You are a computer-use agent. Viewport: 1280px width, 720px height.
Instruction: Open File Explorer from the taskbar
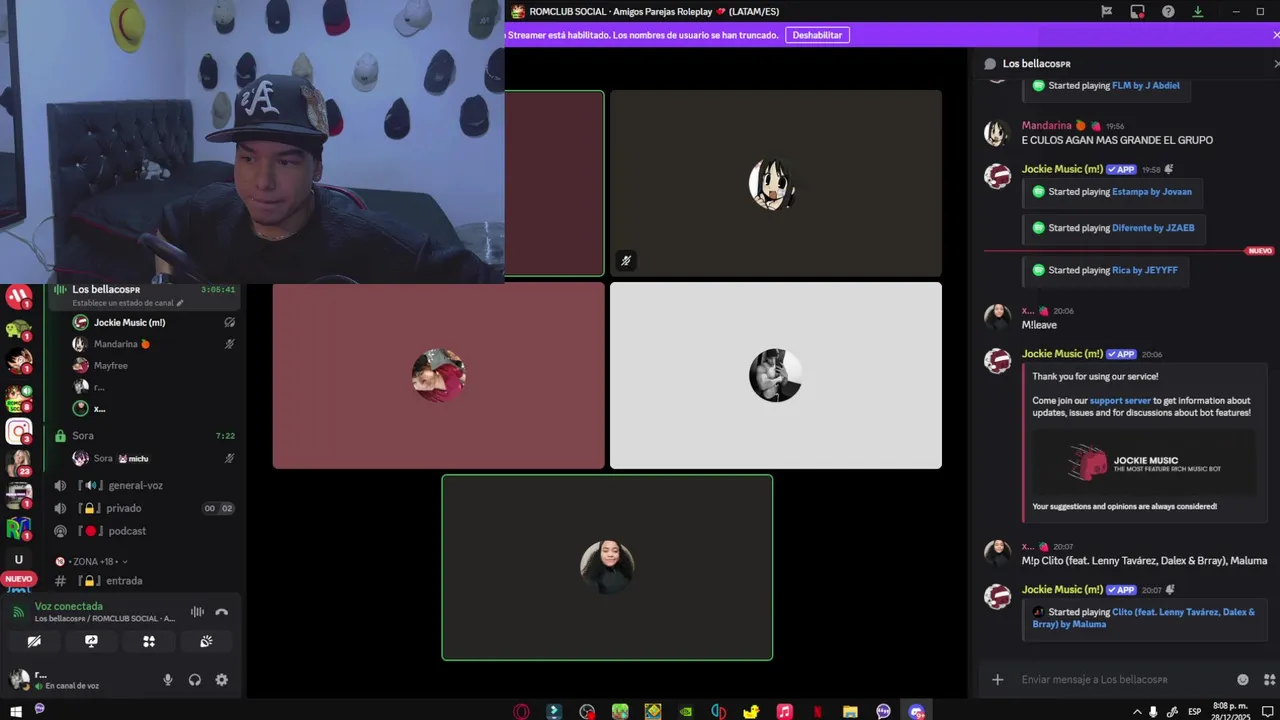tap(850, 711)
